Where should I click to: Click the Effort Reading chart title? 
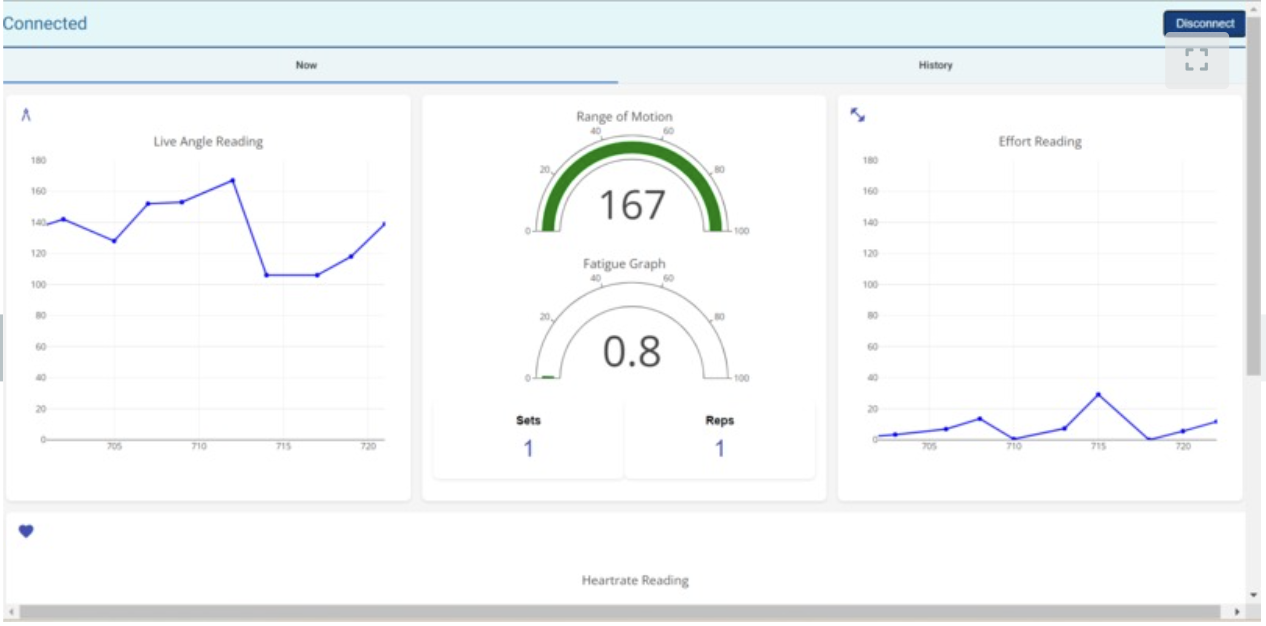1040,142
